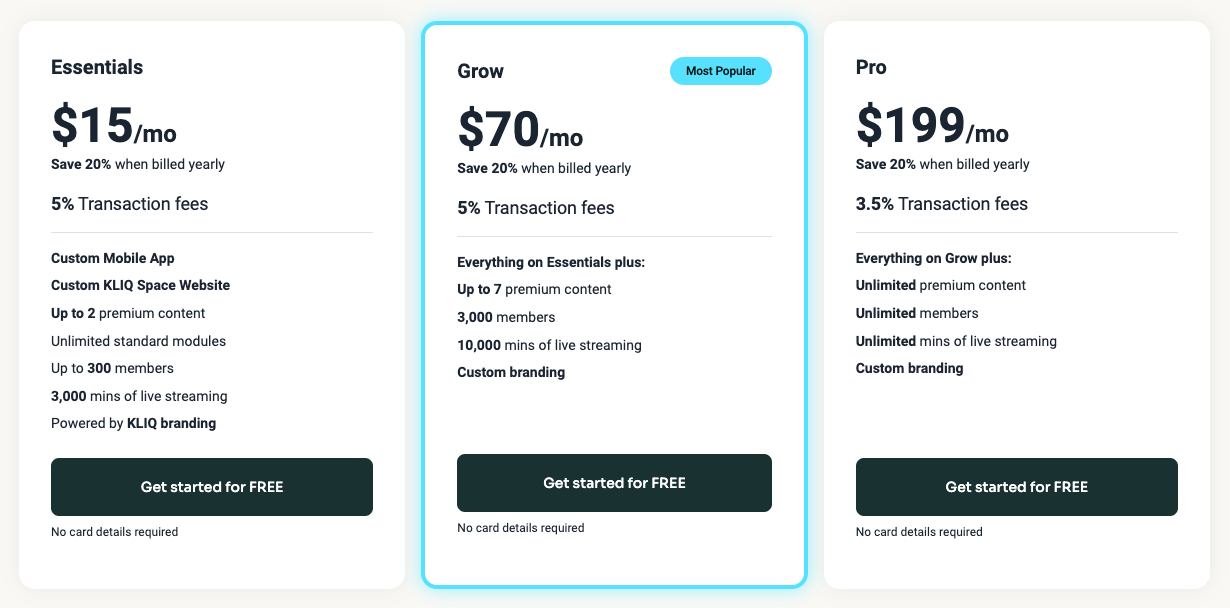The height and width of the screenshot is (608, 1230).
Task: Click the 3.5% Transaction fees text
Action: tap(941, 204)
